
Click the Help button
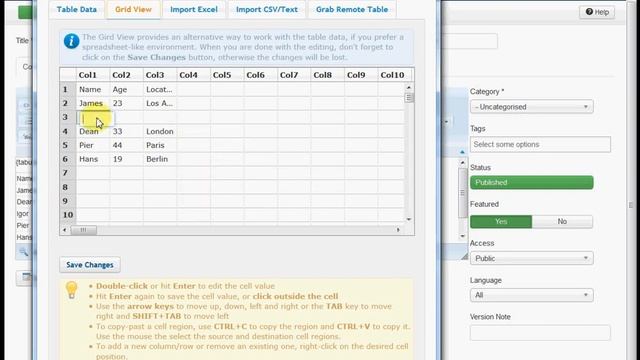point(597,12)
